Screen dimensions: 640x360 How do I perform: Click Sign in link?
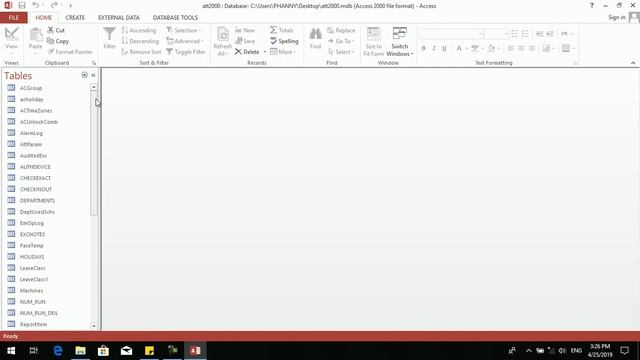coord(616,18)
